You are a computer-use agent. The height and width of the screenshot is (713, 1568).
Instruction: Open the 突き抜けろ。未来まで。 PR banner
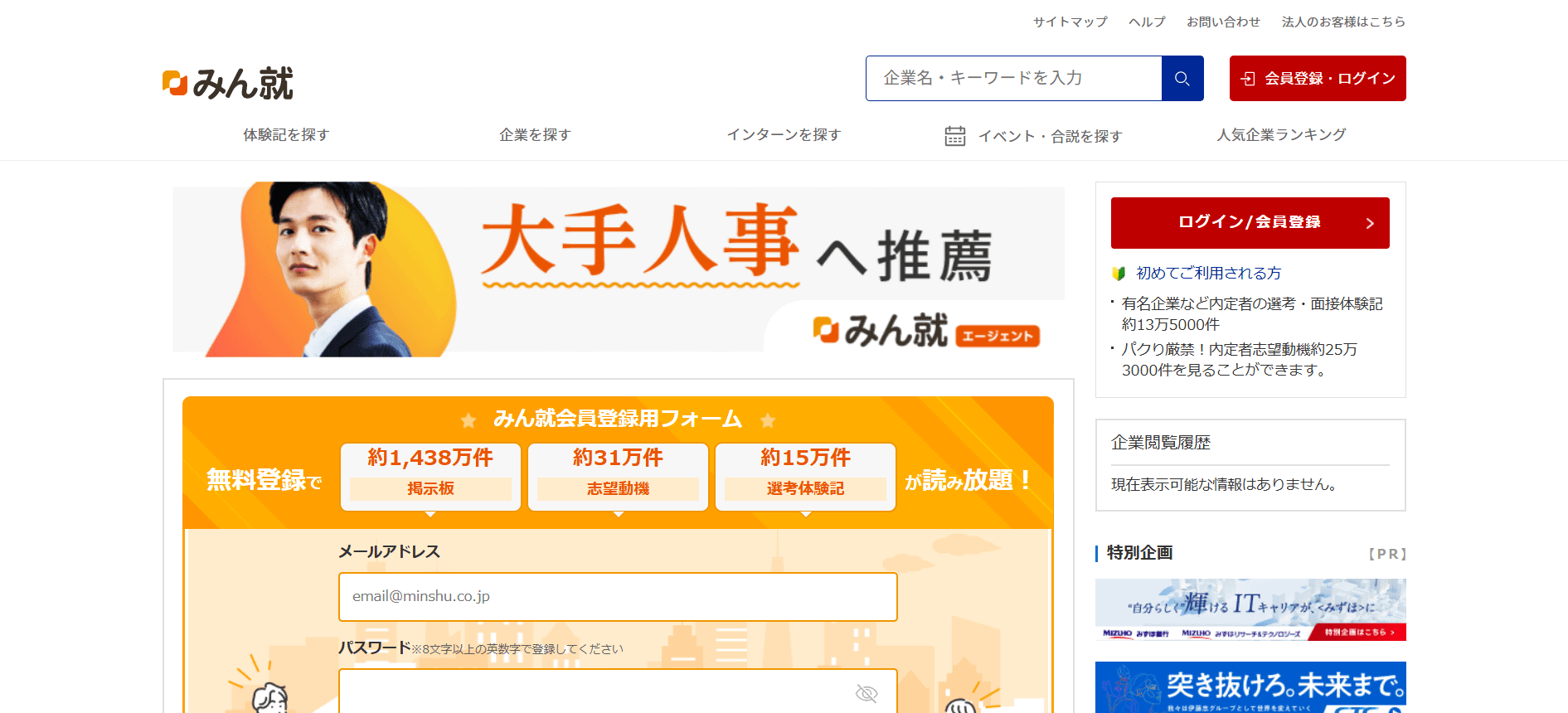click(1250, 687)
